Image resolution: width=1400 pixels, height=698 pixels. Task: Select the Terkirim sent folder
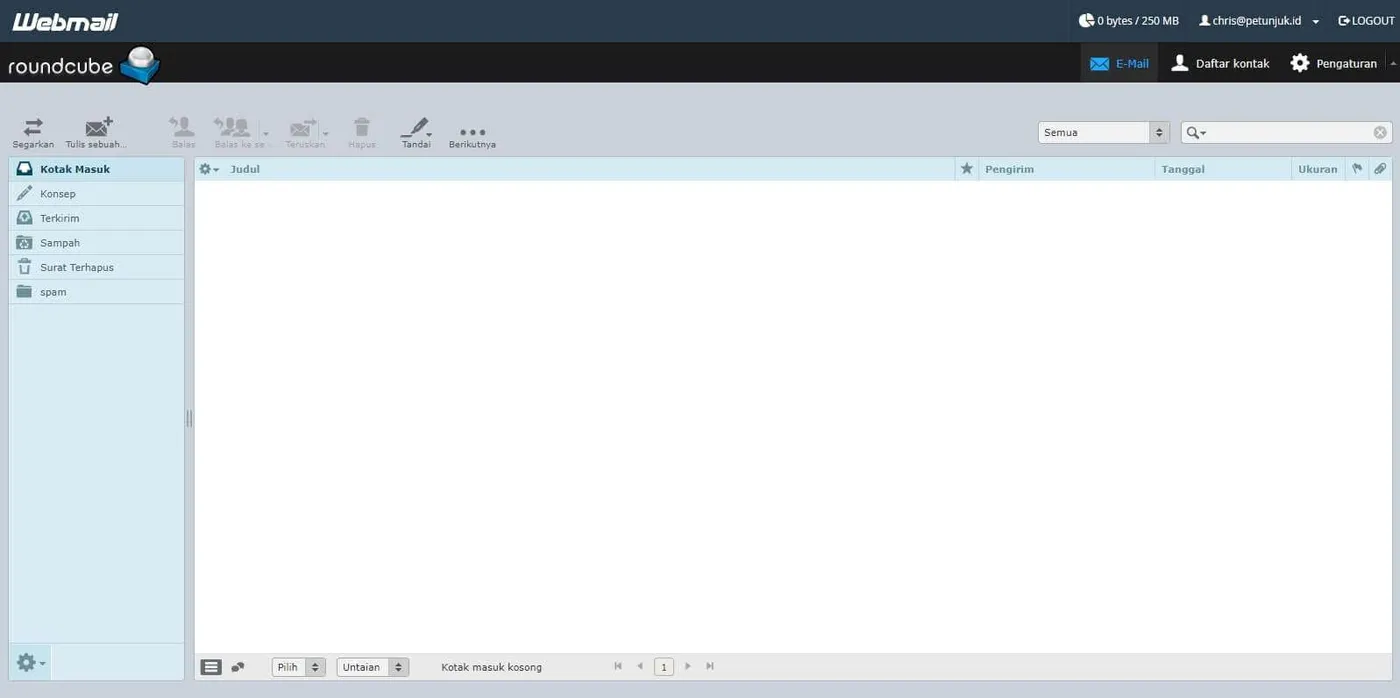point(96,218)
